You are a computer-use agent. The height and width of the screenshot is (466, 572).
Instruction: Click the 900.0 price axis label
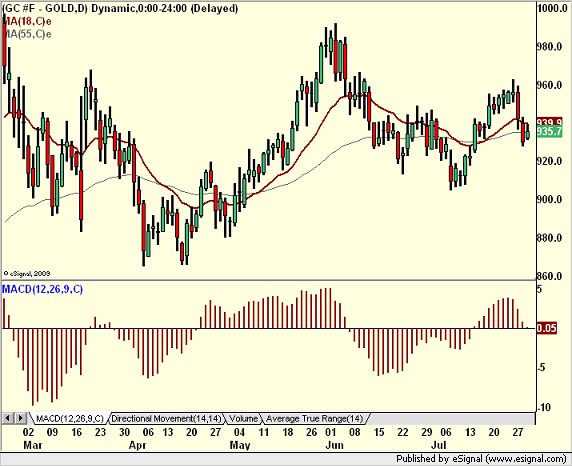[x=549, y=200]
